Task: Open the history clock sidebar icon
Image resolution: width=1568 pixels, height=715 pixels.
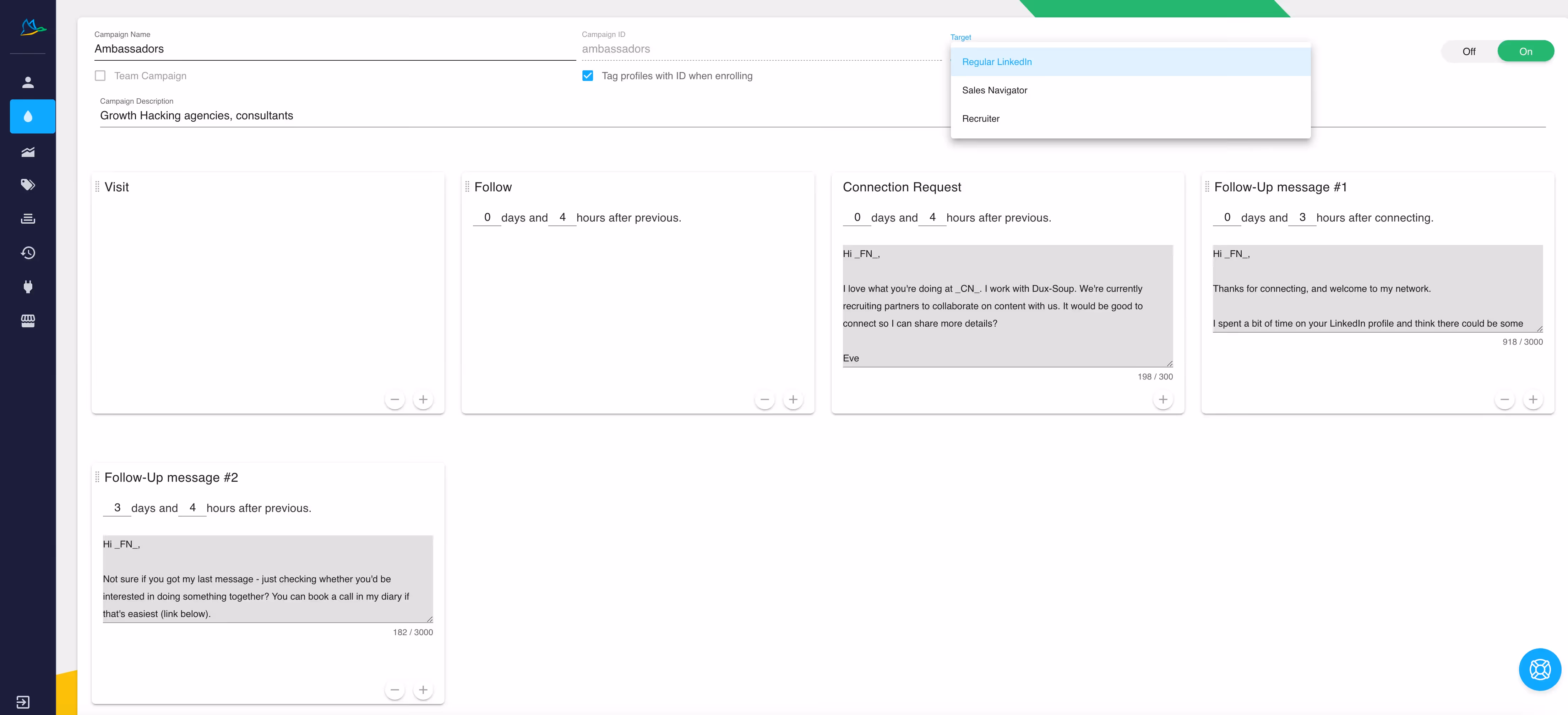Action: tap(28, 252)
